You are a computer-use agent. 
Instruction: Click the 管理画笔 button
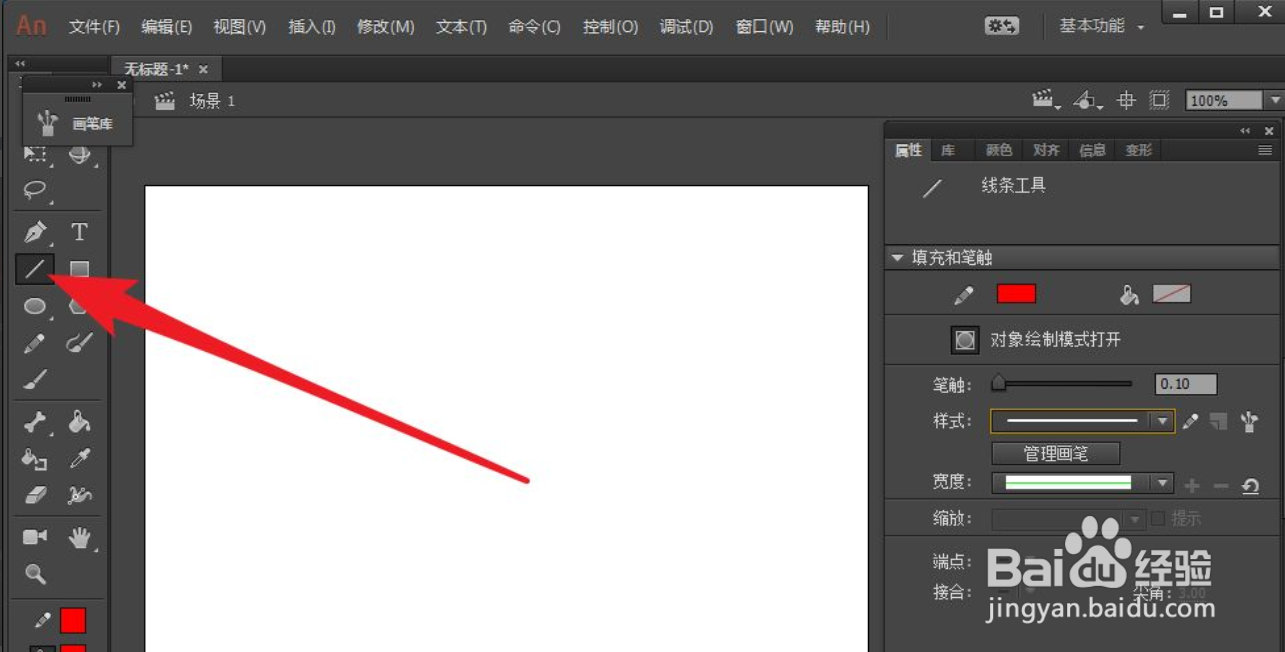point(1055,454)
